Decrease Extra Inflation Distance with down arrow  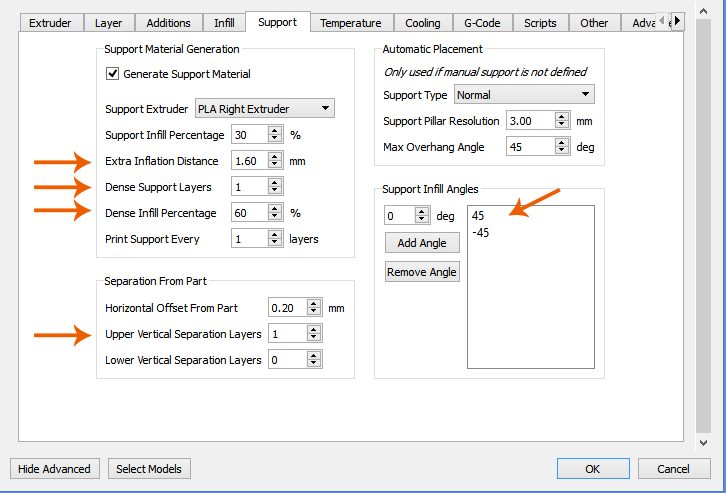(274, 165)
